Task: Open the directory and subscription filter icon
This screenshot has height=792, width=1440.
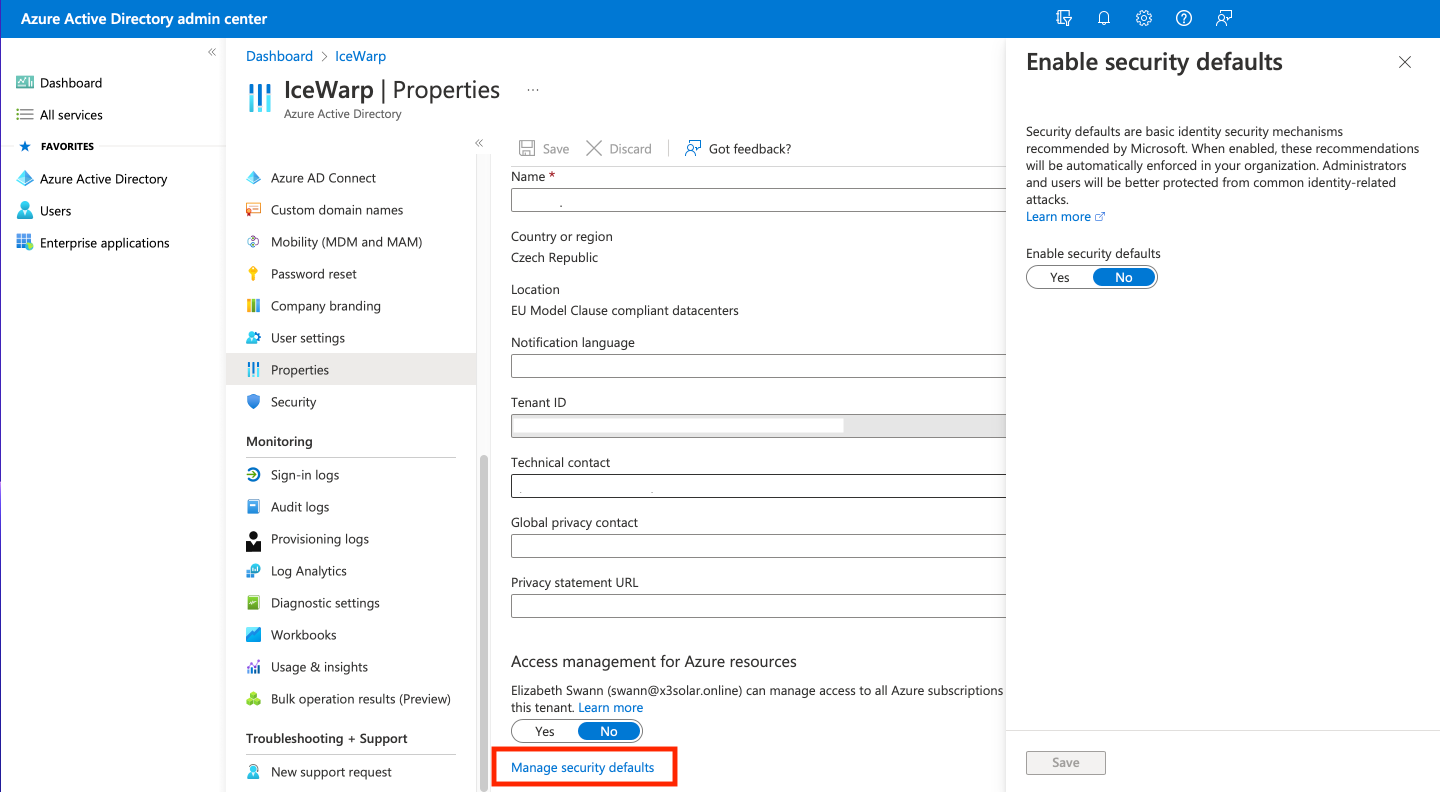Action: coord(1064,18)
